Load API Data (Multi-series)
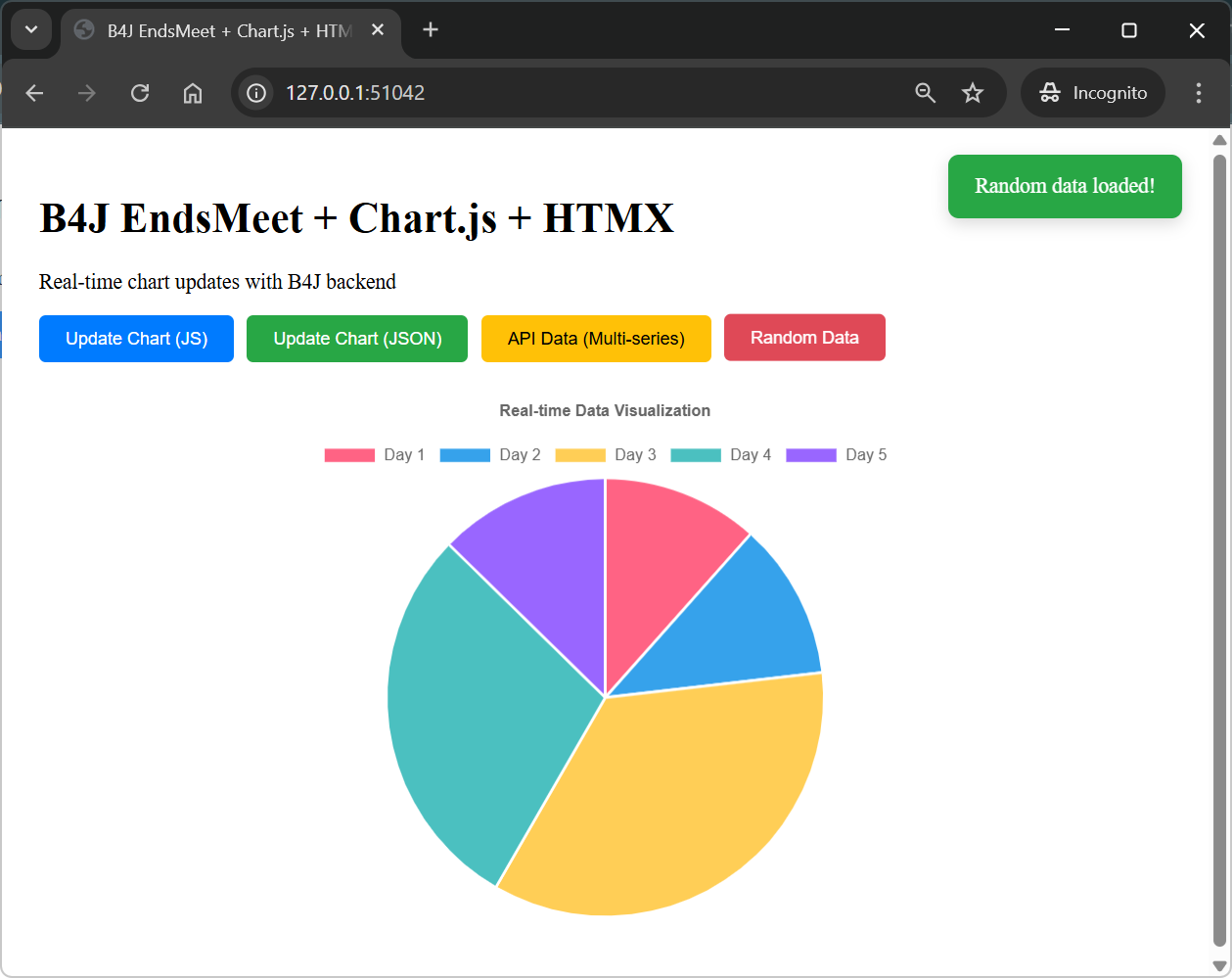Image resolution: width=1232 pixels, height=978 pixels. pos(596,339)
